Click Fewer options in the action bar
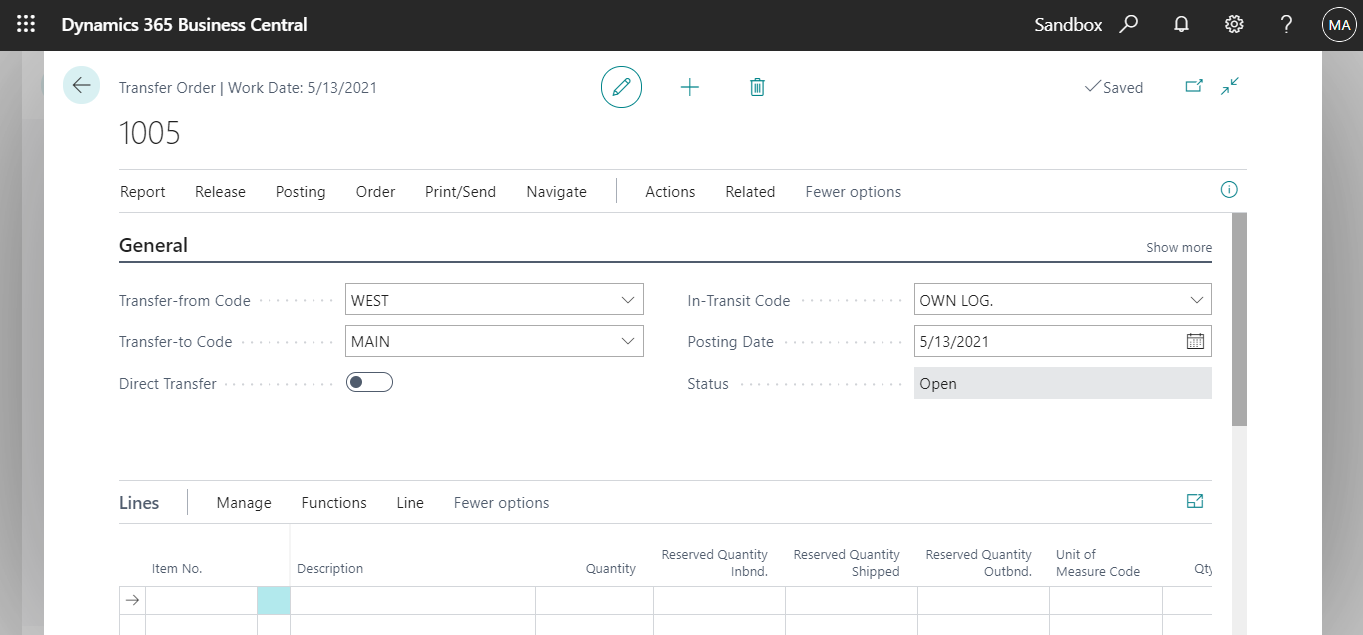 [x=852, y=191]
